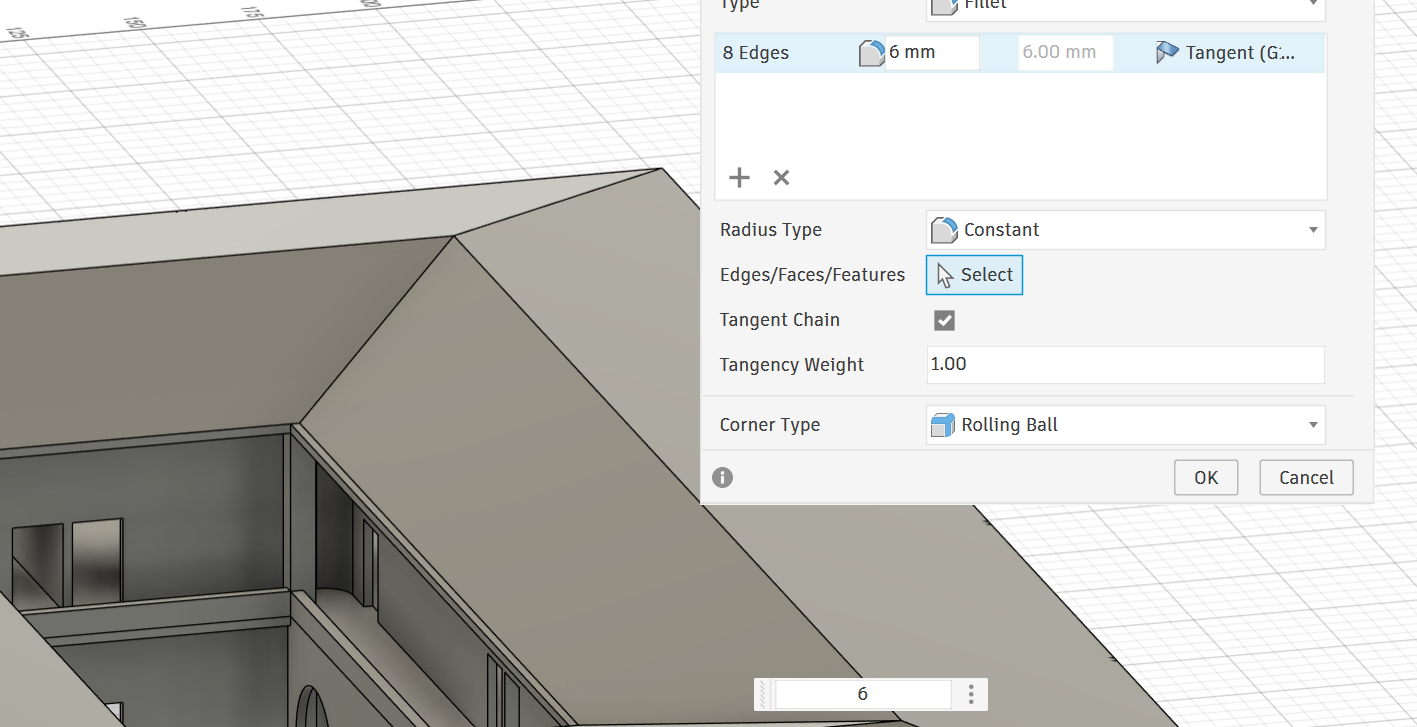This screenshot has width=1417, height=727.
Task: Edit the 6 mm radius field
Action: tap(932, 52)
